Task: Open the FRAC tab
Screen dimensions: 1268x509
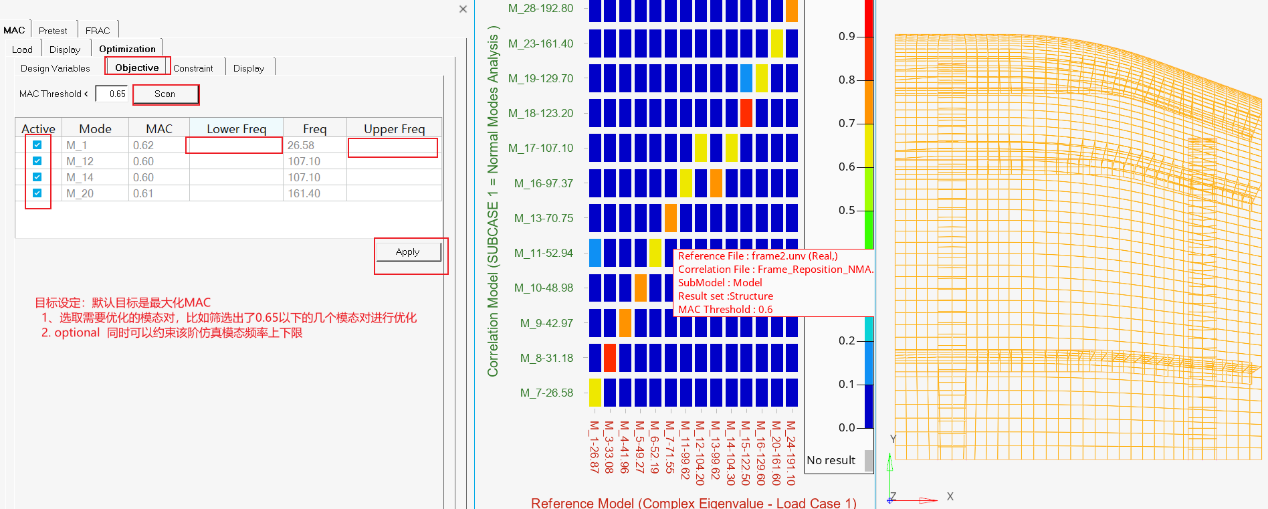Action: pos(97,30)
